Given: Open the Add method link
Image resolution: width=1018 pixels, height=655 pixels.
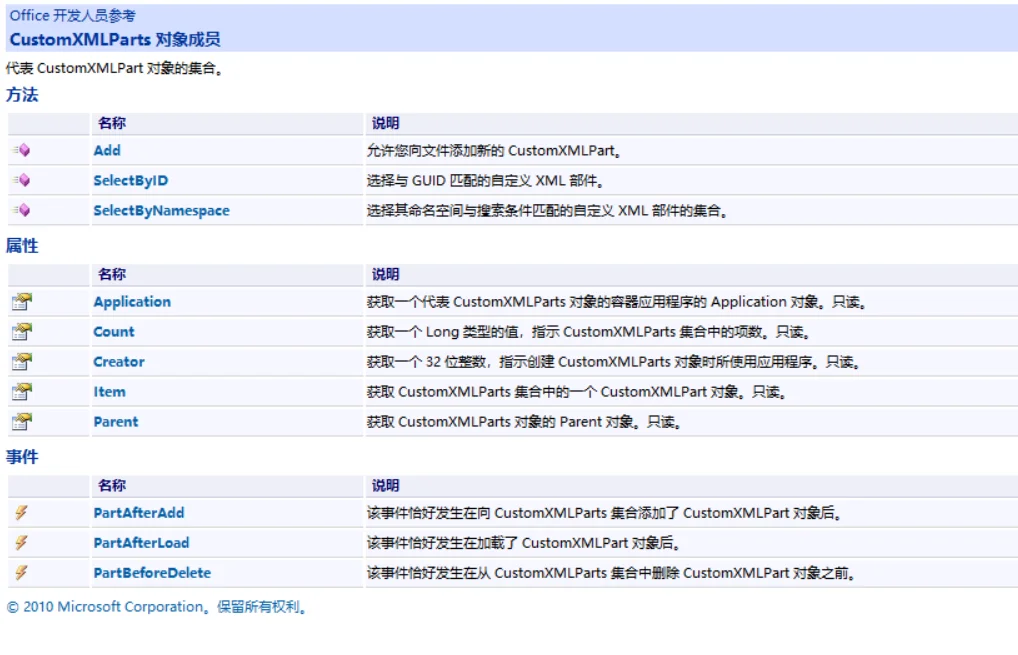Looking at the screenshot, I should (107, 151).
